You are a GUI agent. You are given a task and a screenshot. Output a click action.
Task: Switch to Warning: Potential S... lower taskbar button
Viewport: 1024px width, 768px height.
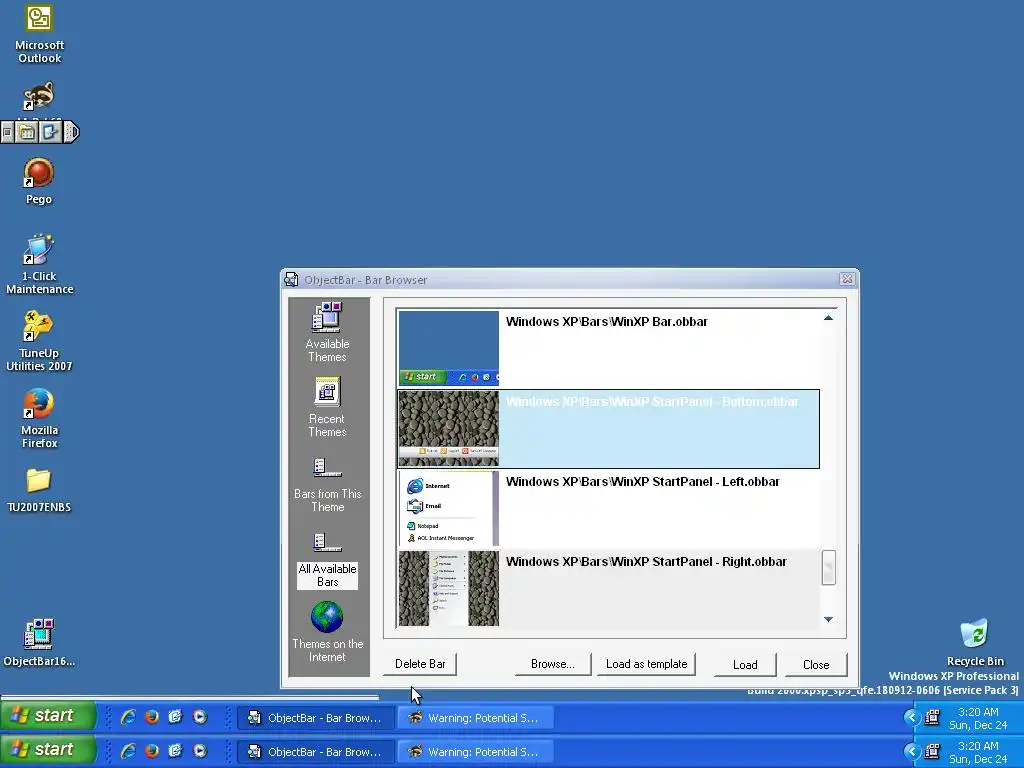476,752
